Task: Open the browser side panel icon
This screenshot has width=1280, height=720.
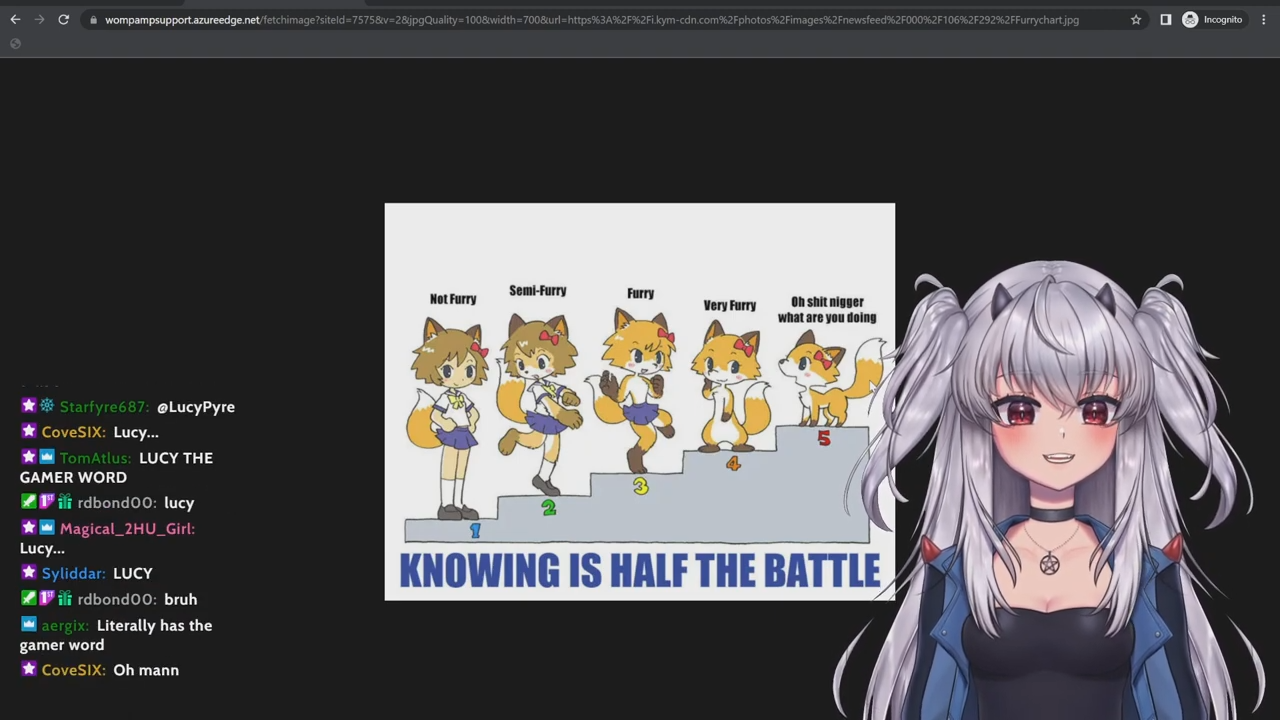Action: [x=1165, y=19]
